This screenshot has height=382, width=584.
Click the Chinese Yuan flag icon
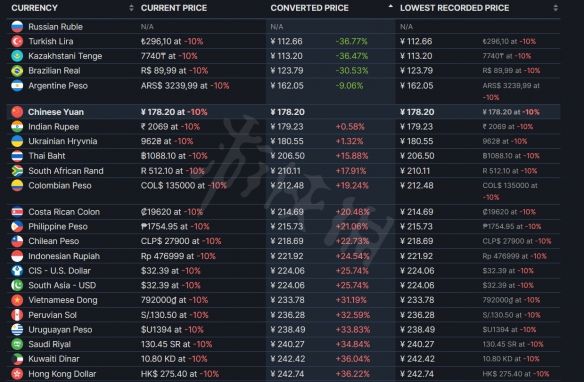[17, 112]
